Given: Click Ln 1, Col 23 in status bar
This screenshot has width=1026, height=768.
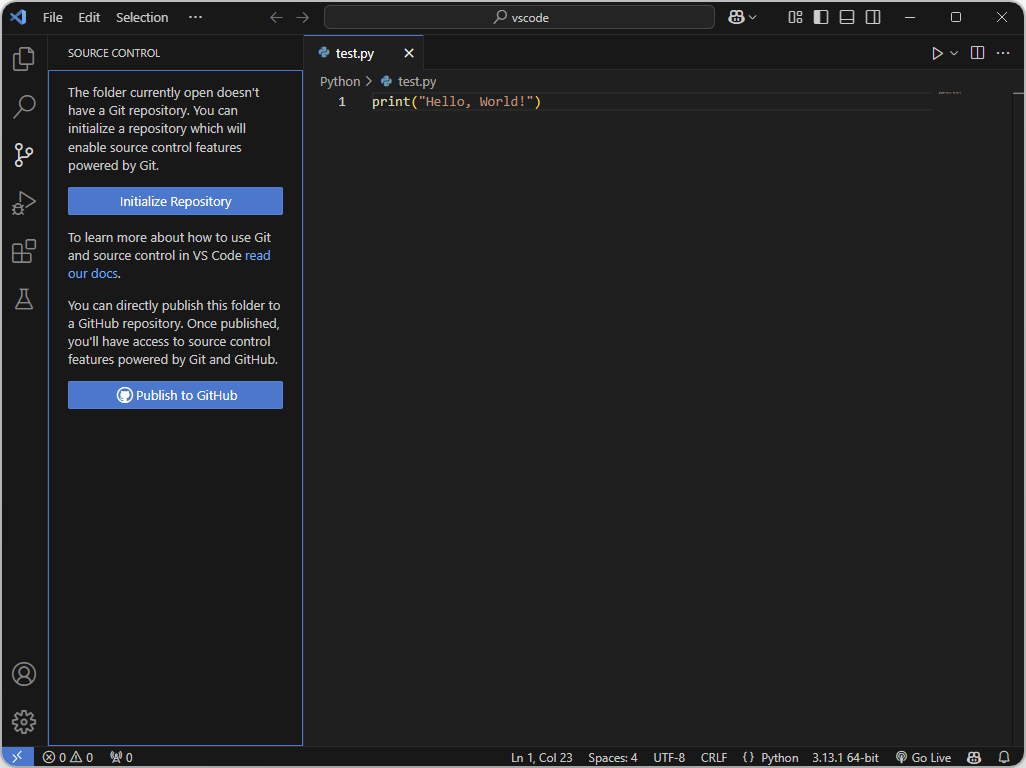Looking at the screenshot, I should 542,758.
